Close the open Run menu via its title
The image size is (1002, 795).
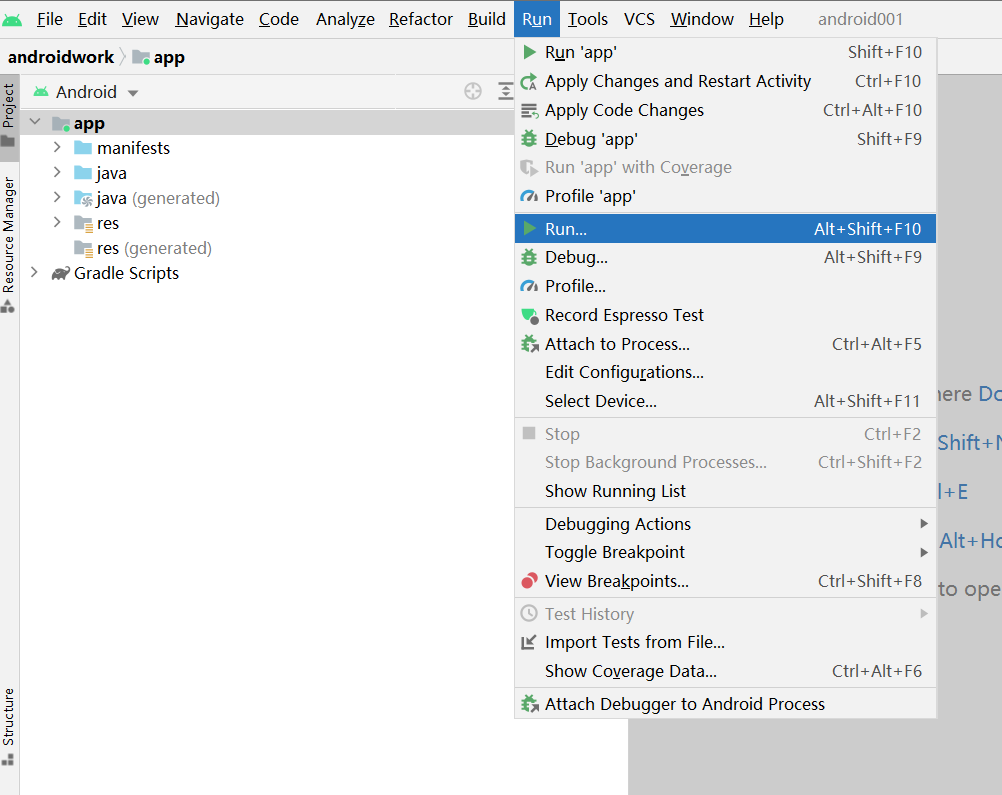pos(537,19)
